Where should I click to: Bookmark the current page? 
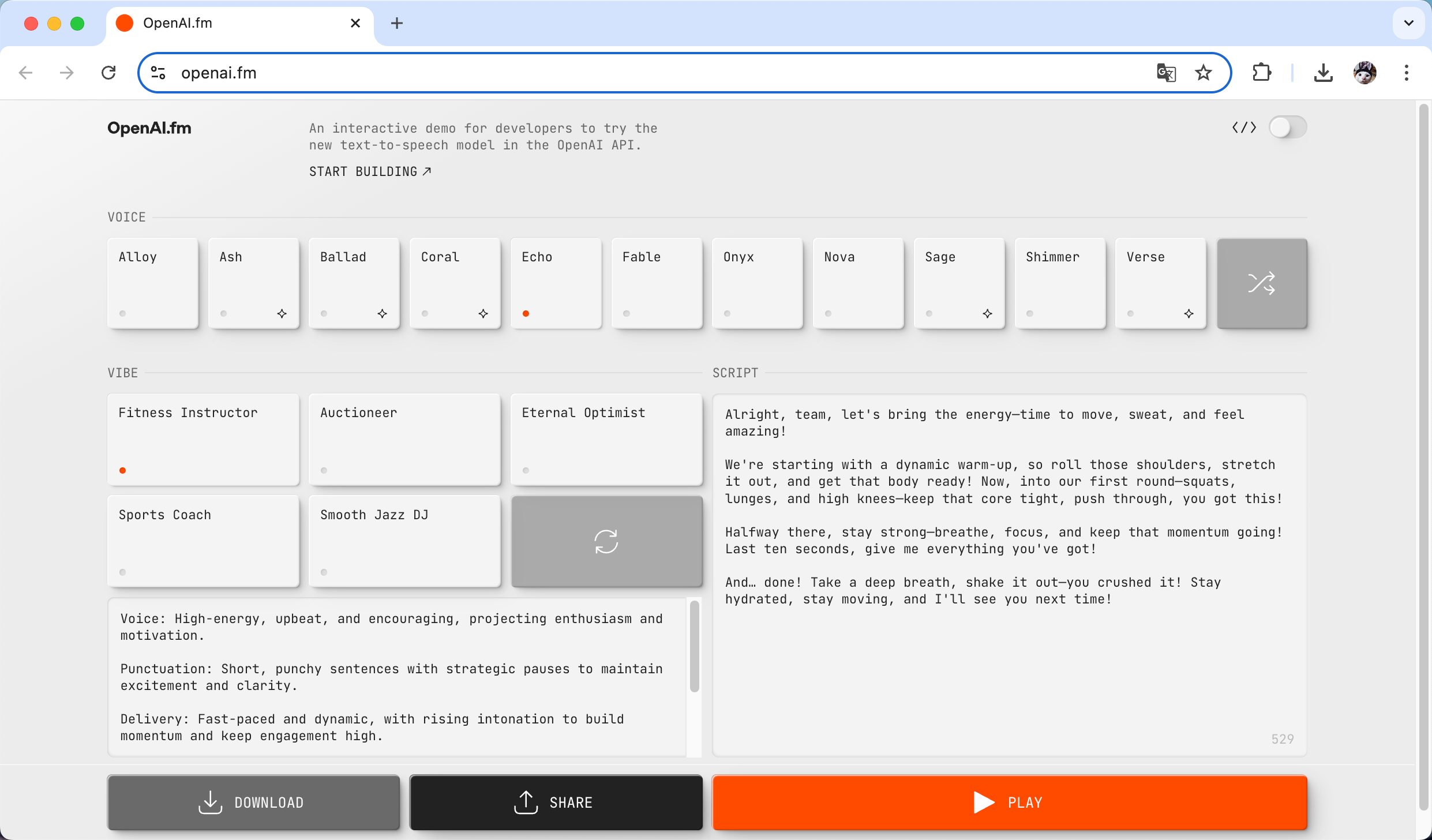pos(1204,72)
